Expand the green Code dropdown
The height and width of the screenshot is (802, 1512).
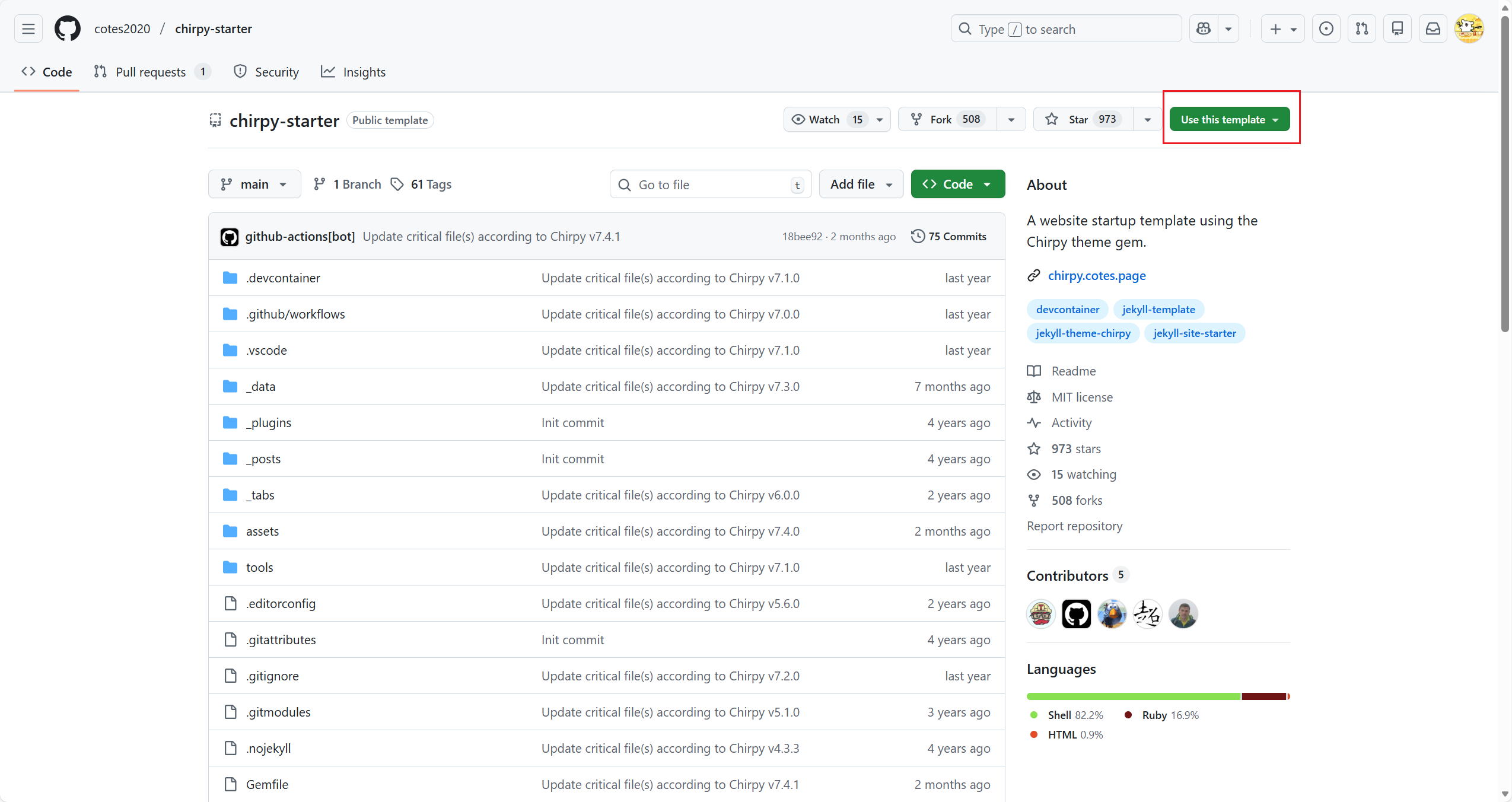click(957, 184)
